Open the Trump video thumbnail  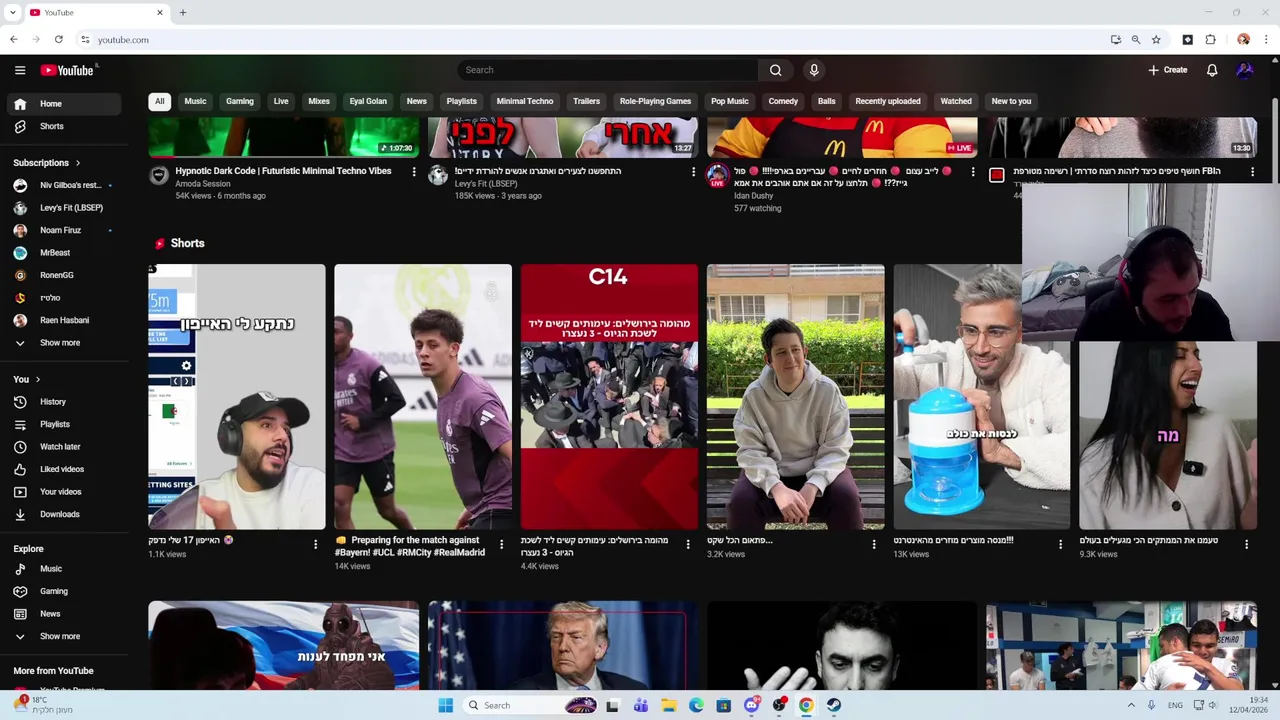click(x=563, y=645)
